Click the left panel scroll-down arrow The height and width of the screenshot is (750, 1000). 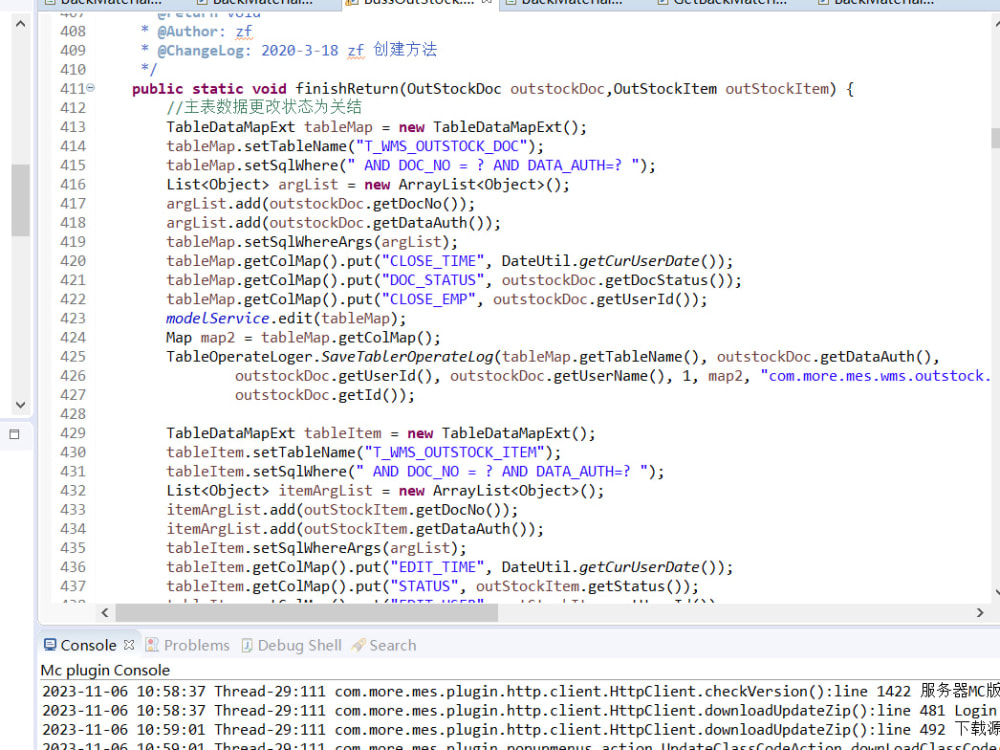pos(20,404)
